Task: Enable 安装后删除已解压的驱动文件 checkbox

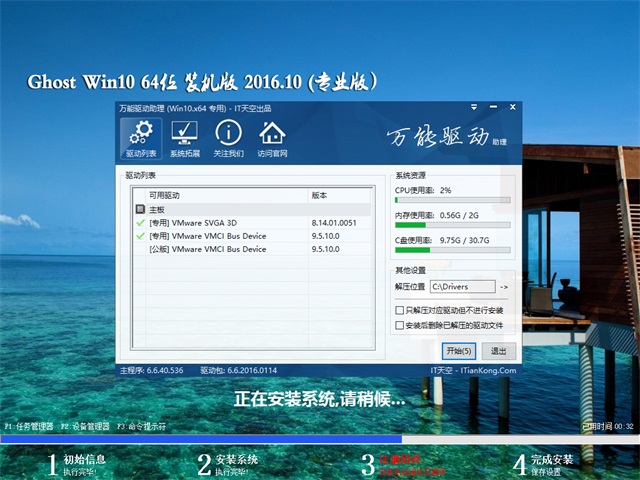Action: [400, 325]
